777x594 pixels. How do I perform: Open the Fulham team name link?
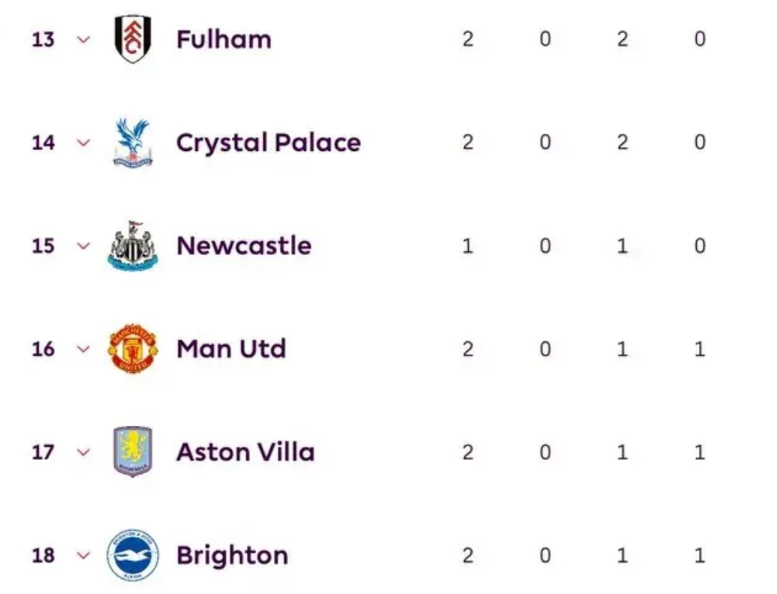tap(223, 39)
